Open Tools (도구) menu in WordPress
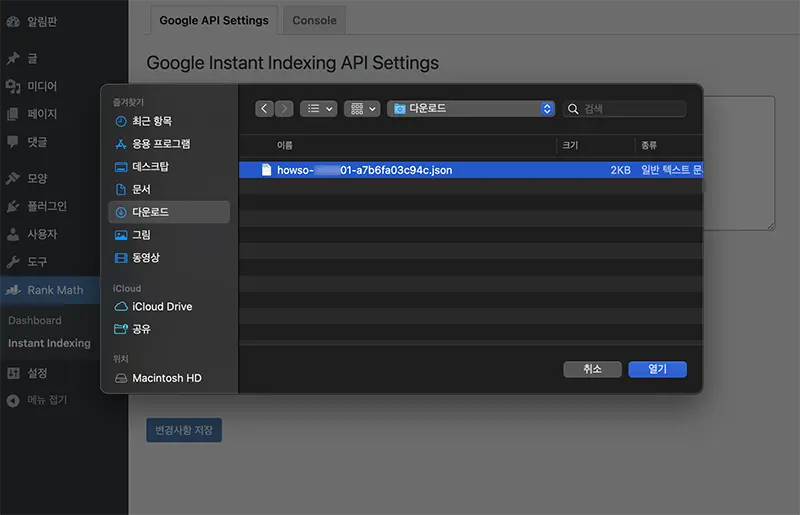 [29, 262]
